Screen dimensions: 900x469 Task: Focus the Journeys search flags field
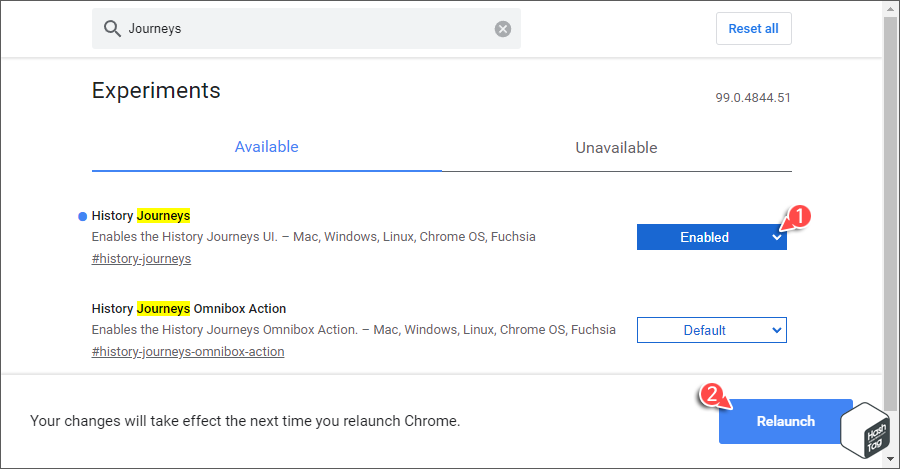click(x=306, y=29)
